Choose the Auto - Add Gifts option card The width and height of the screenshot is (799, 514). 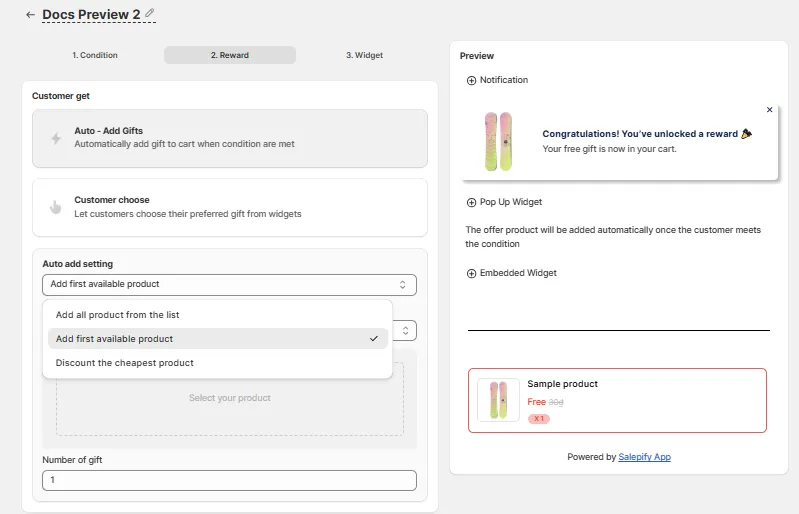(x=230, y=139)
